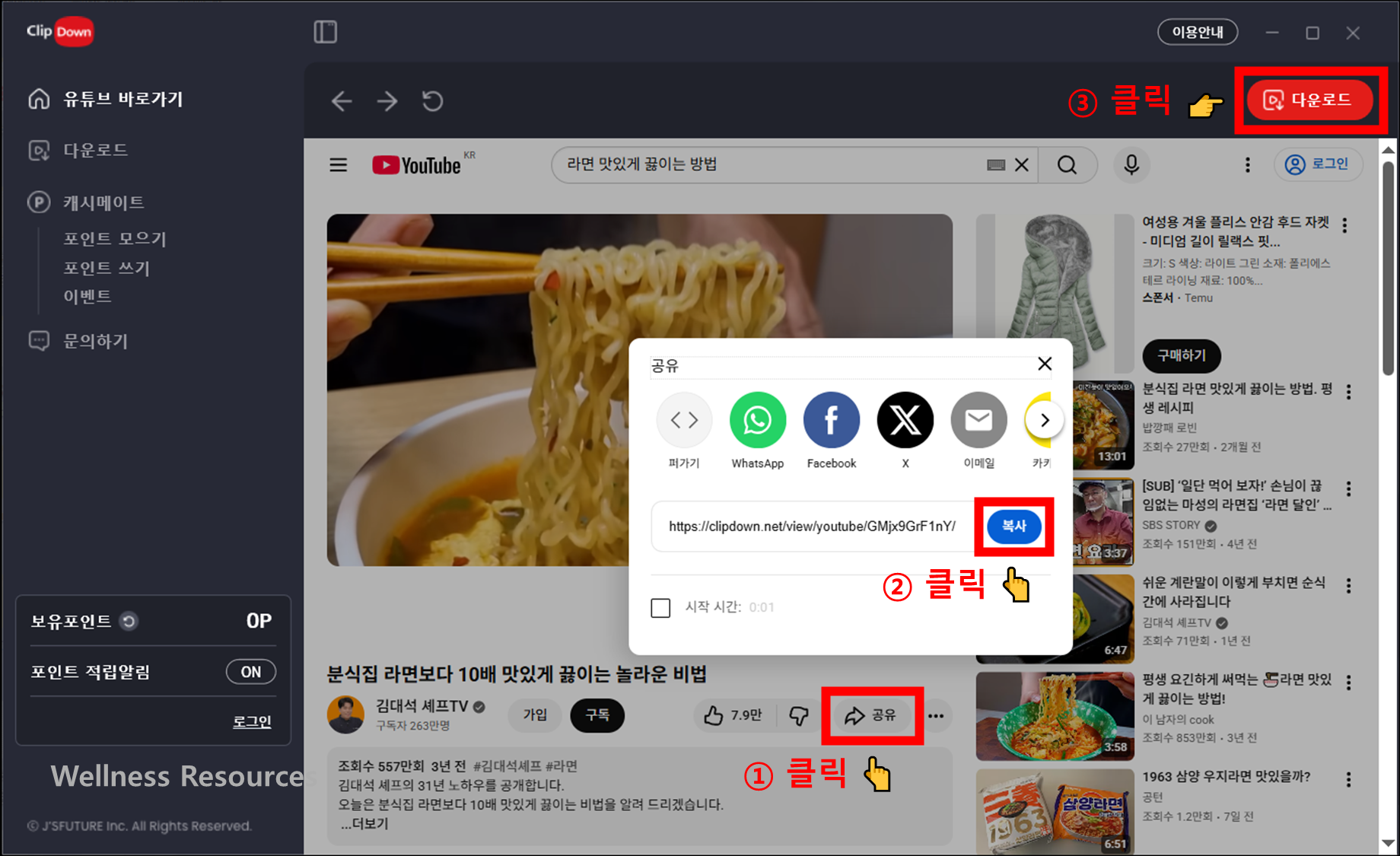The height and width of the screenshot is (856, 1400).
Task: Open 문의하기 in the sidebar
Action: click(x=78, y=341)
